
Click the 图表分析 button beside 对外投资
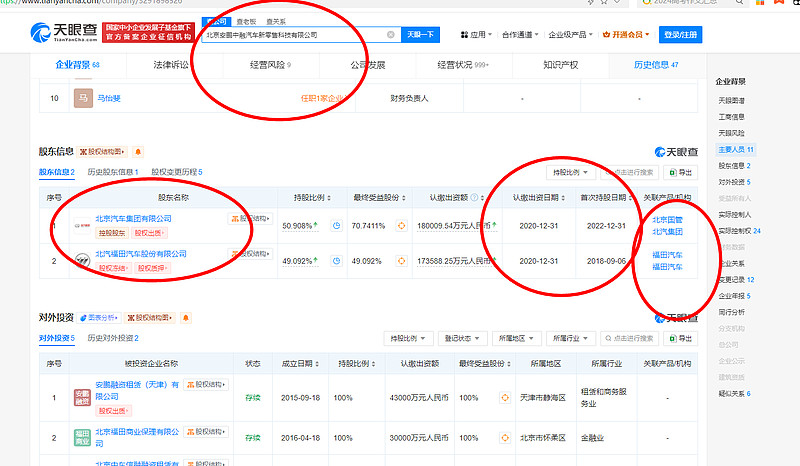[x=99, y=317]
